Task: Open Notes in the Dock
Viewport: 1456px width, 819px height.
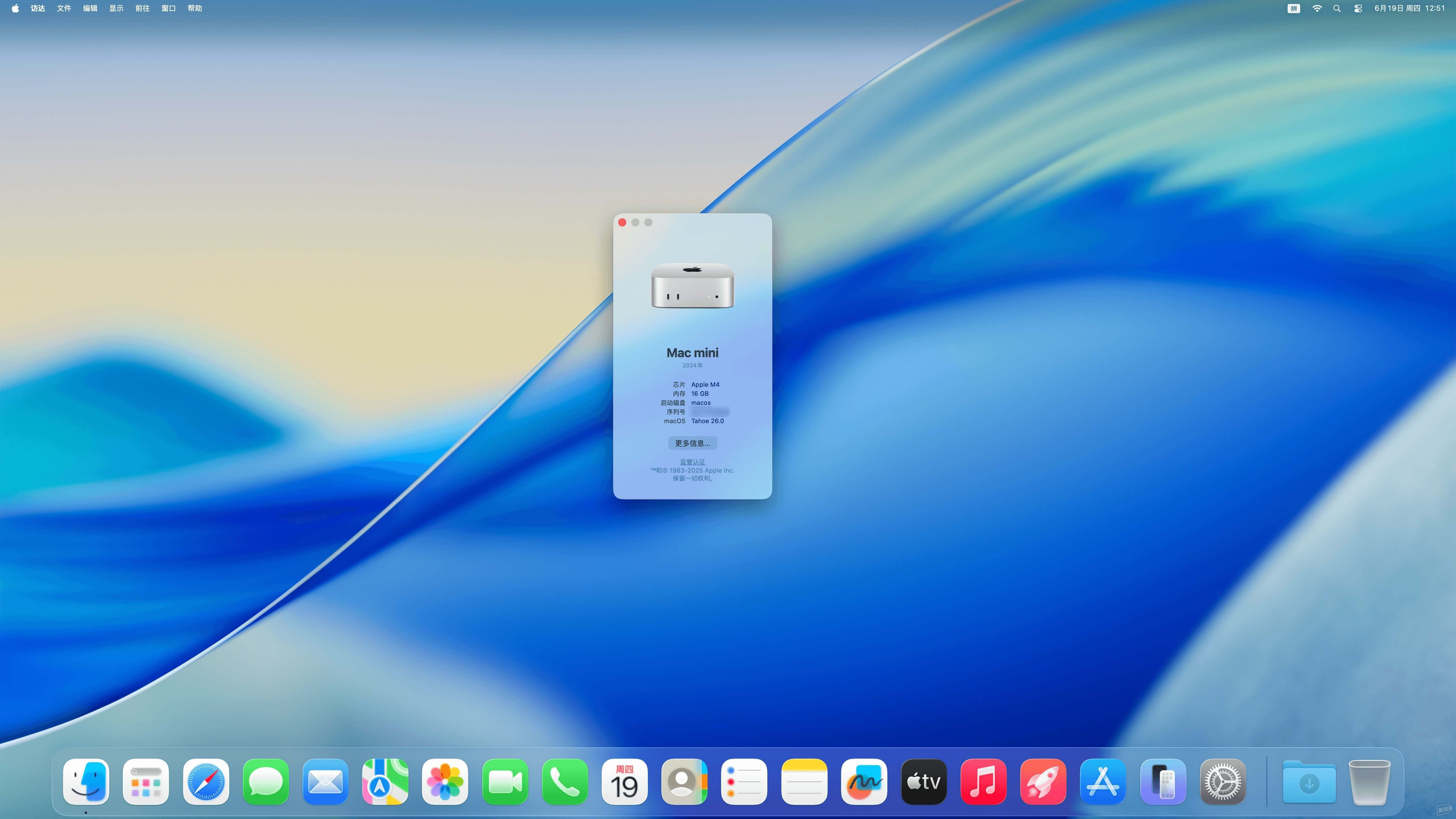Action: tap(804, 782)
